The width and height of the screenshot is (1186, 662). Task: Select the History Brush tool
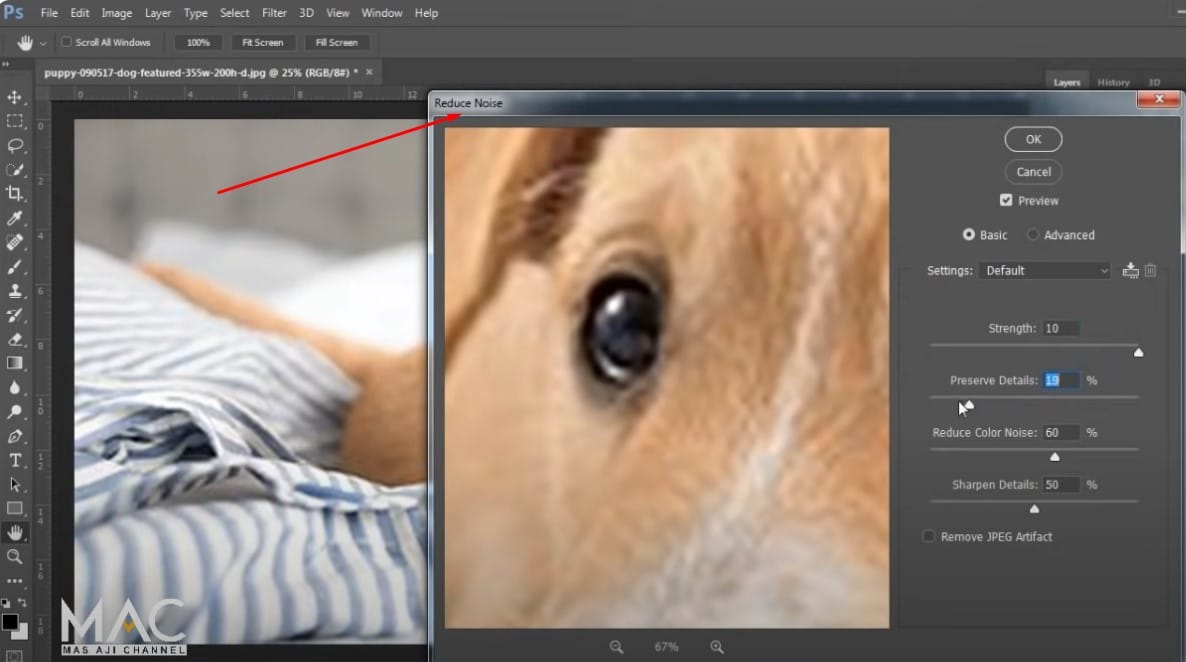(x=14, y=315)
